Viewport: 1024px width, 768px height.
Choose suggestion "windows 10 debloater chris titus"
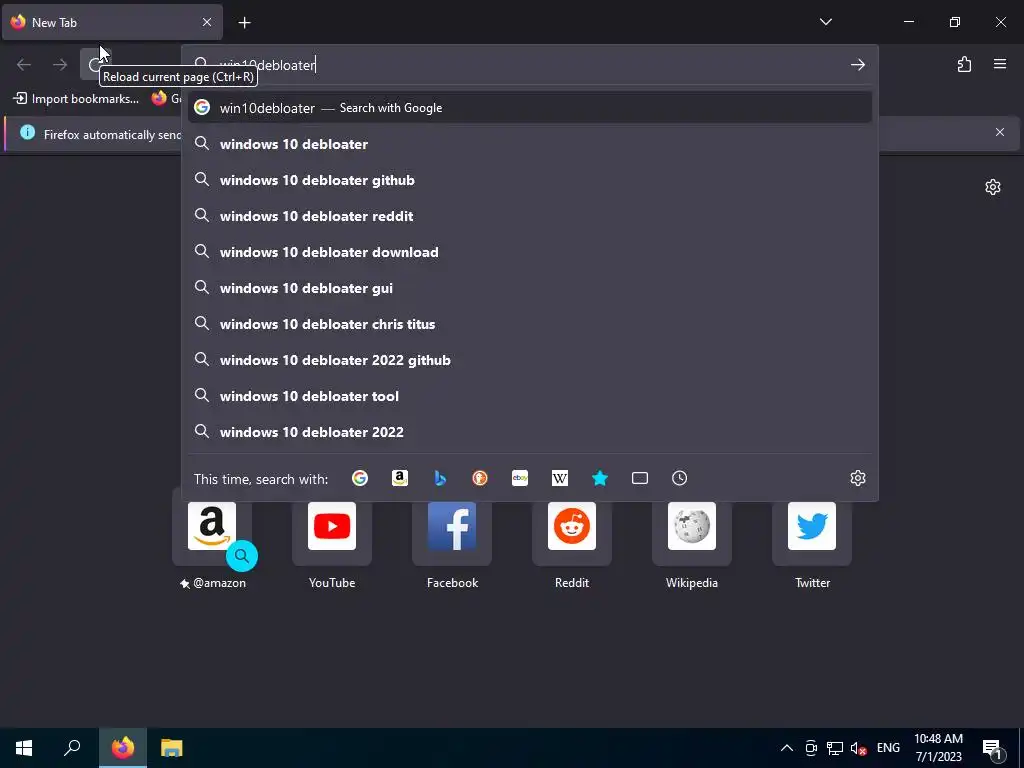click(530, 324)
